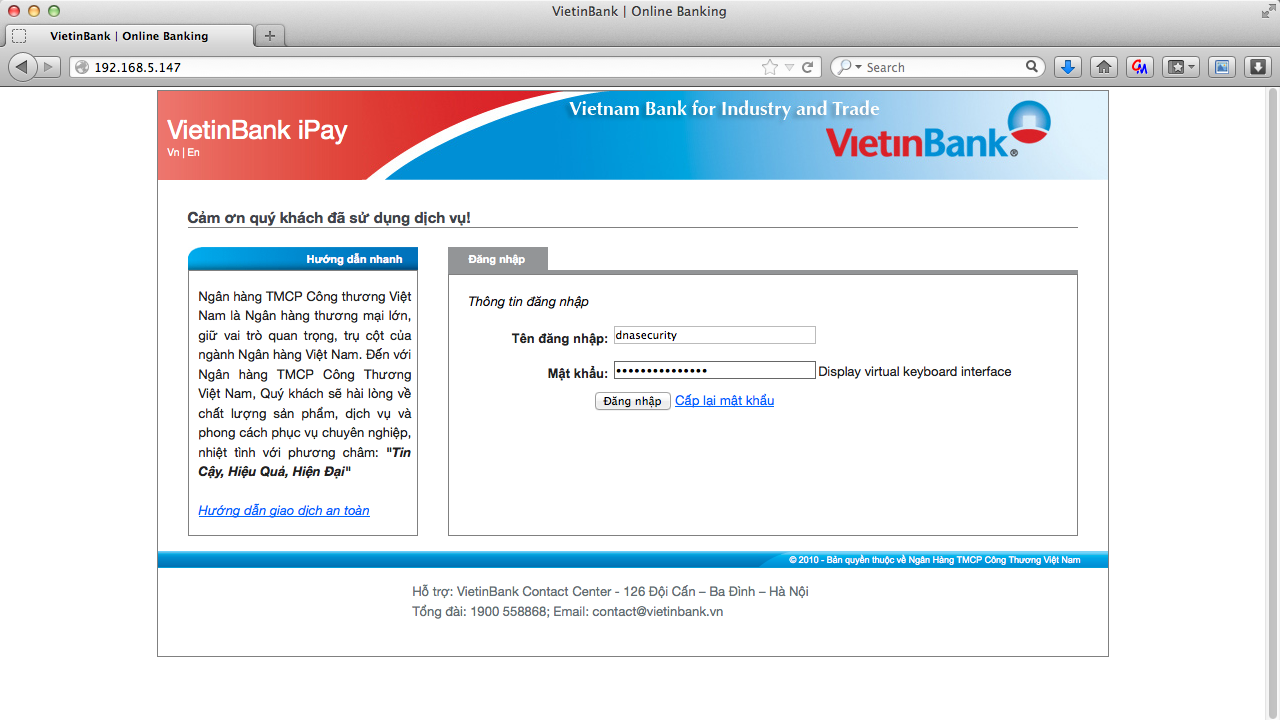The image size is (1280, 720).
Task: Switch language to En in header
Action: click(193, 153)
